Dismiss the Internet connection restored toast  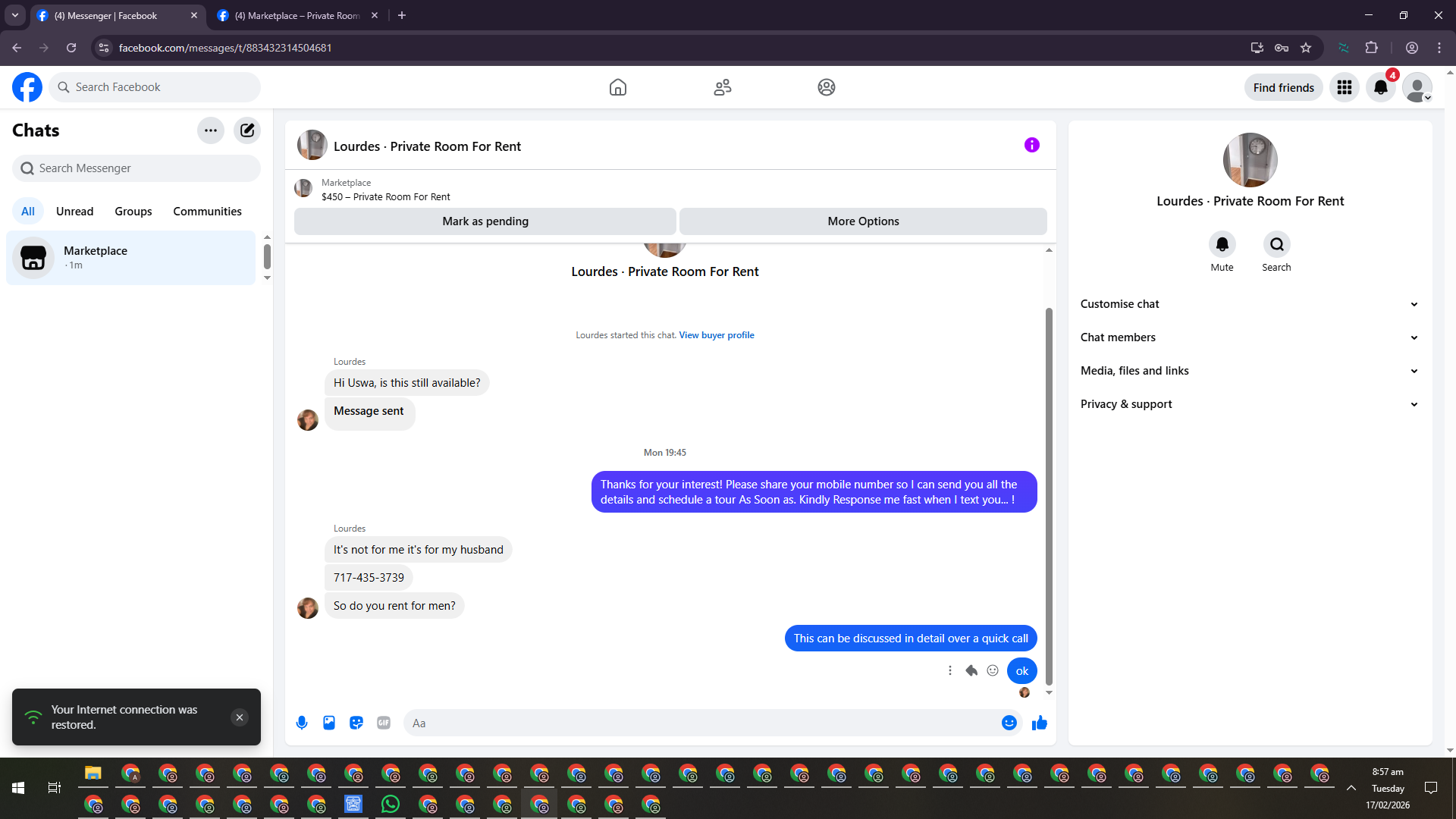pos(240,717)
